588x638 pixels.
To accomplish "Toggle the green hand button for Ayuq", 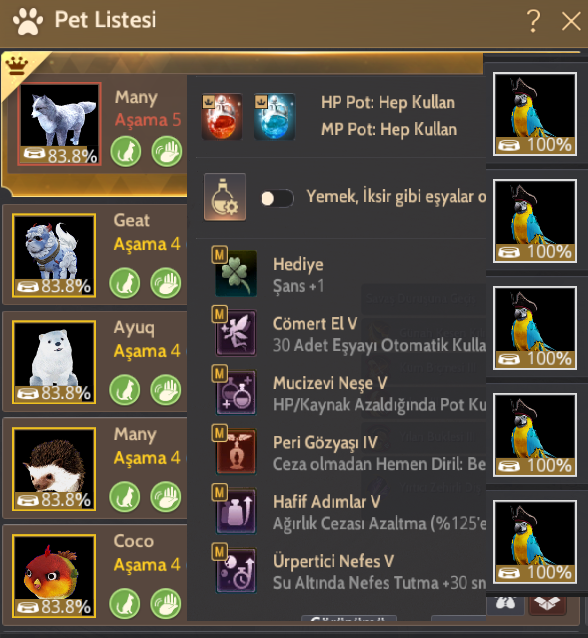I will tap(166, 390).
